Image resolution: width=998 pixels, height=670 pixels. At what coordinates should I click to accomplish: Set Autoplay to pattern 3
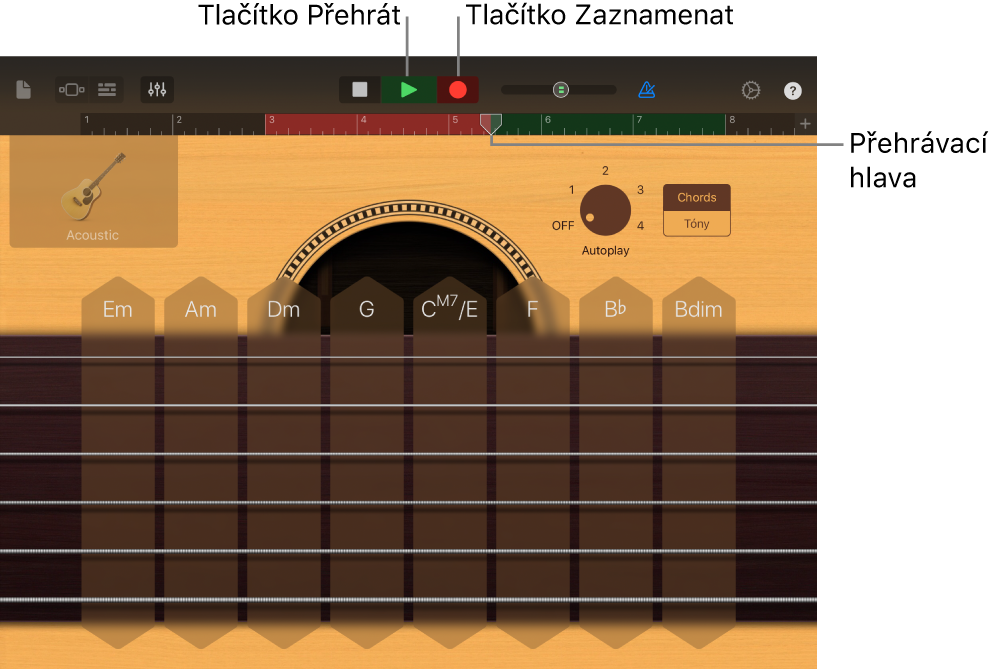point(640,190)
